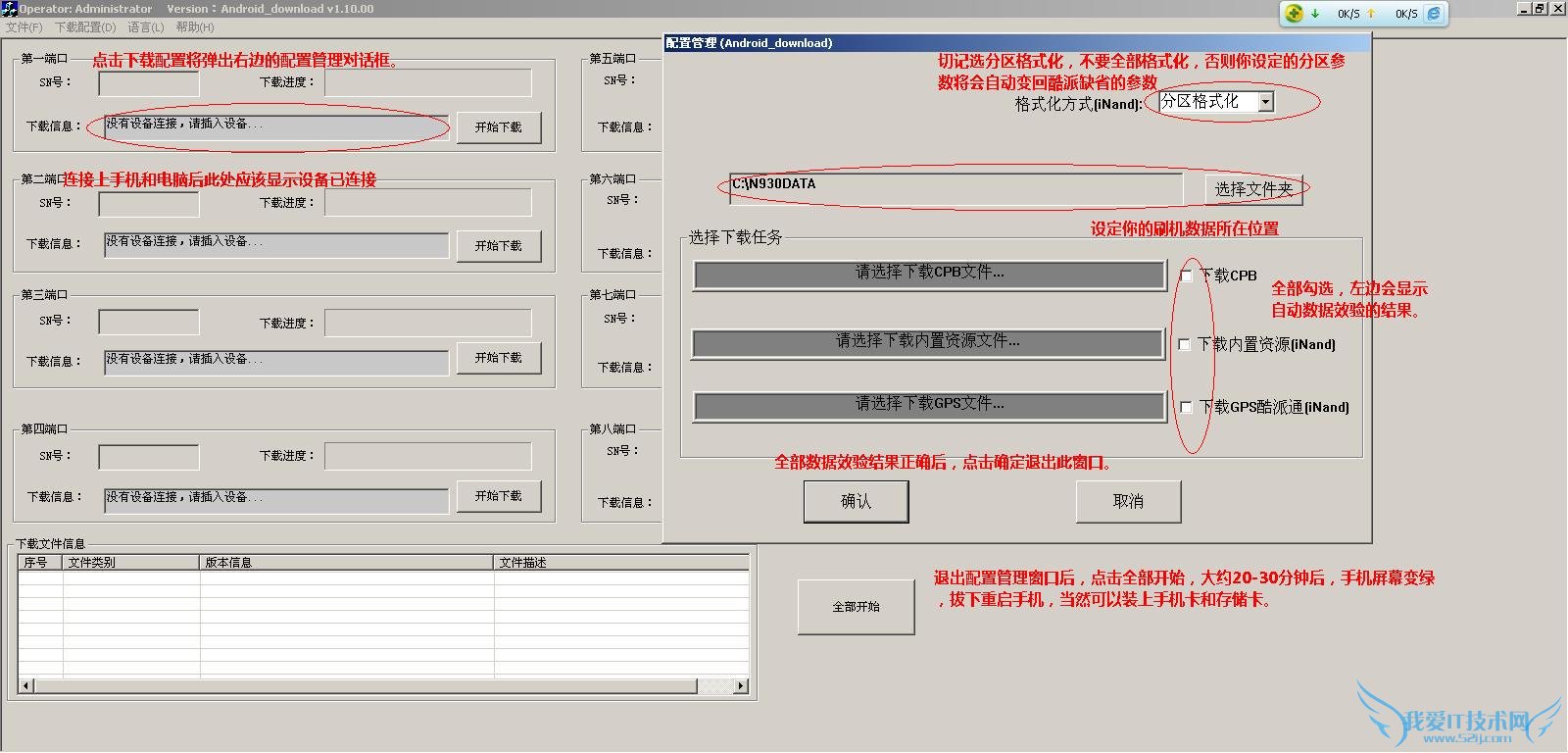Click the green download arrow in the speed widget
This screenshot has width=1568, height=753.
tap(1315, 14)
